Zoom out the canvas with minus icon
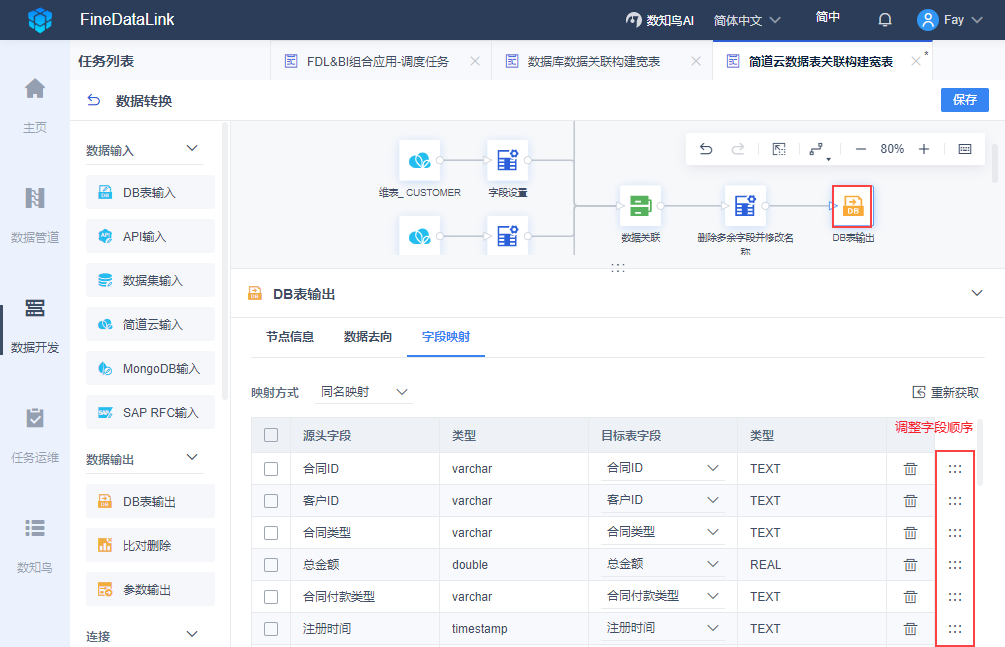 [860, 149]
